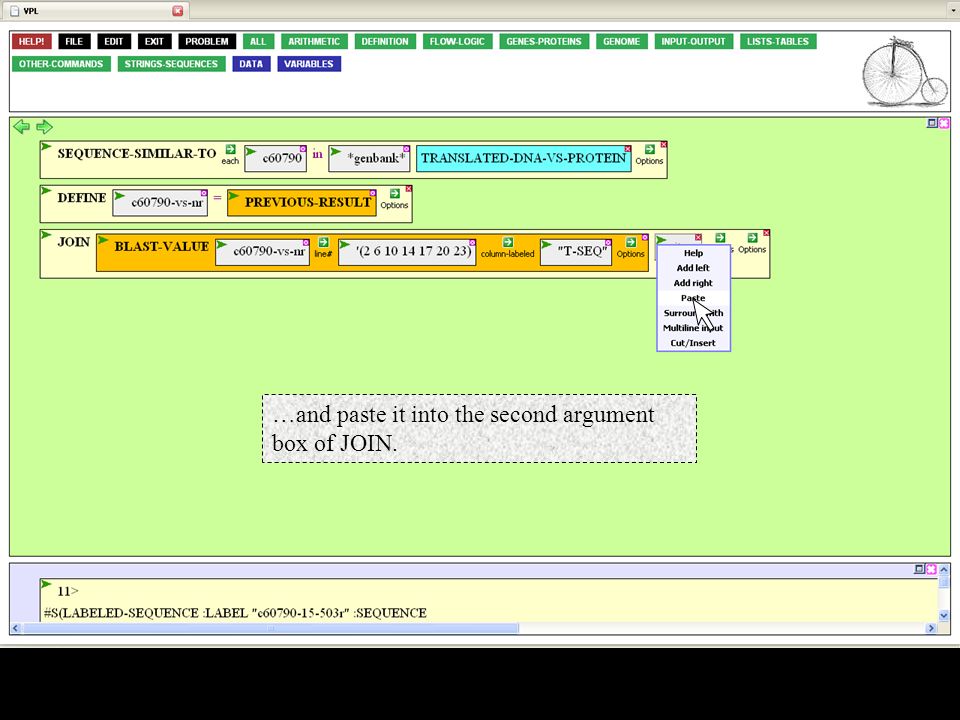Open Options of SEQUENCE-SIMILAR-TO block

point(649,155)
